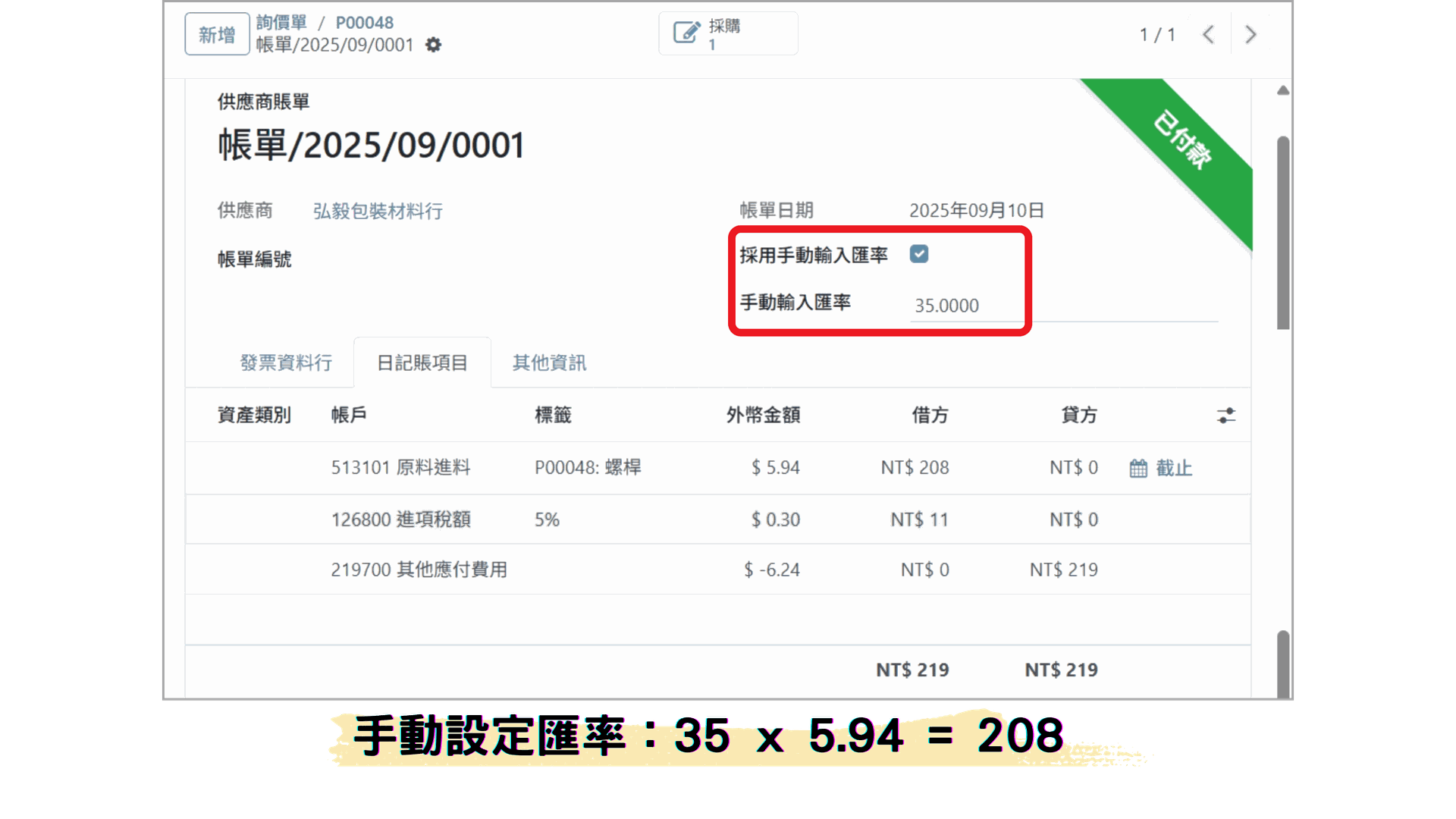The width and height of the screenshot is (1456, 819).
Task: Open the 採購 smart button
Action: (x=727, y=34)
